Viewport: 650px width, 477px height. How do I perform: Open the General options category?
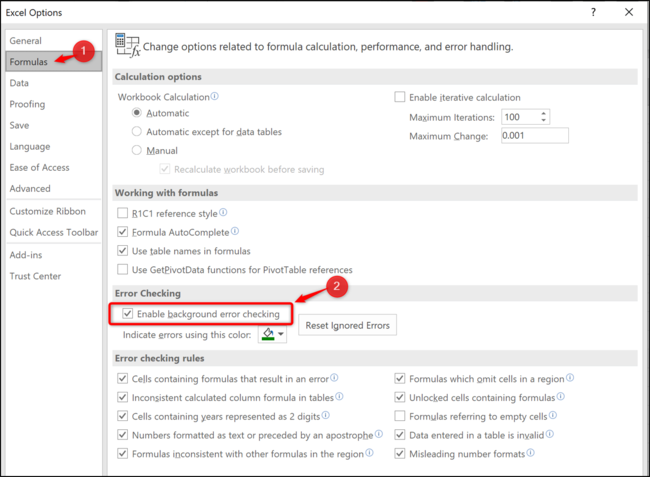click(x=53, y=41)
